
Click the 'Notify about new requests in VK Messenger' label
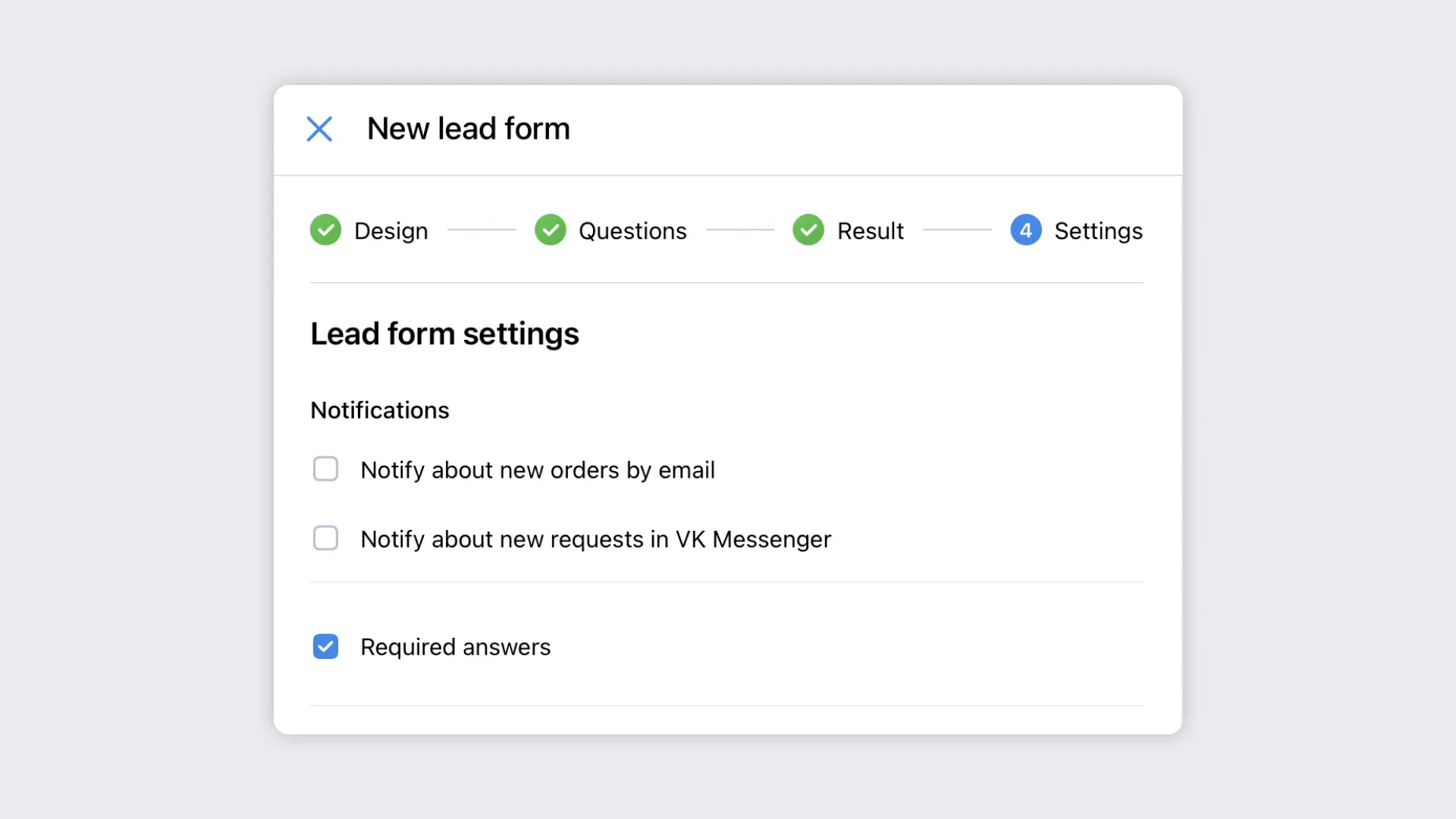click(595, 539)
